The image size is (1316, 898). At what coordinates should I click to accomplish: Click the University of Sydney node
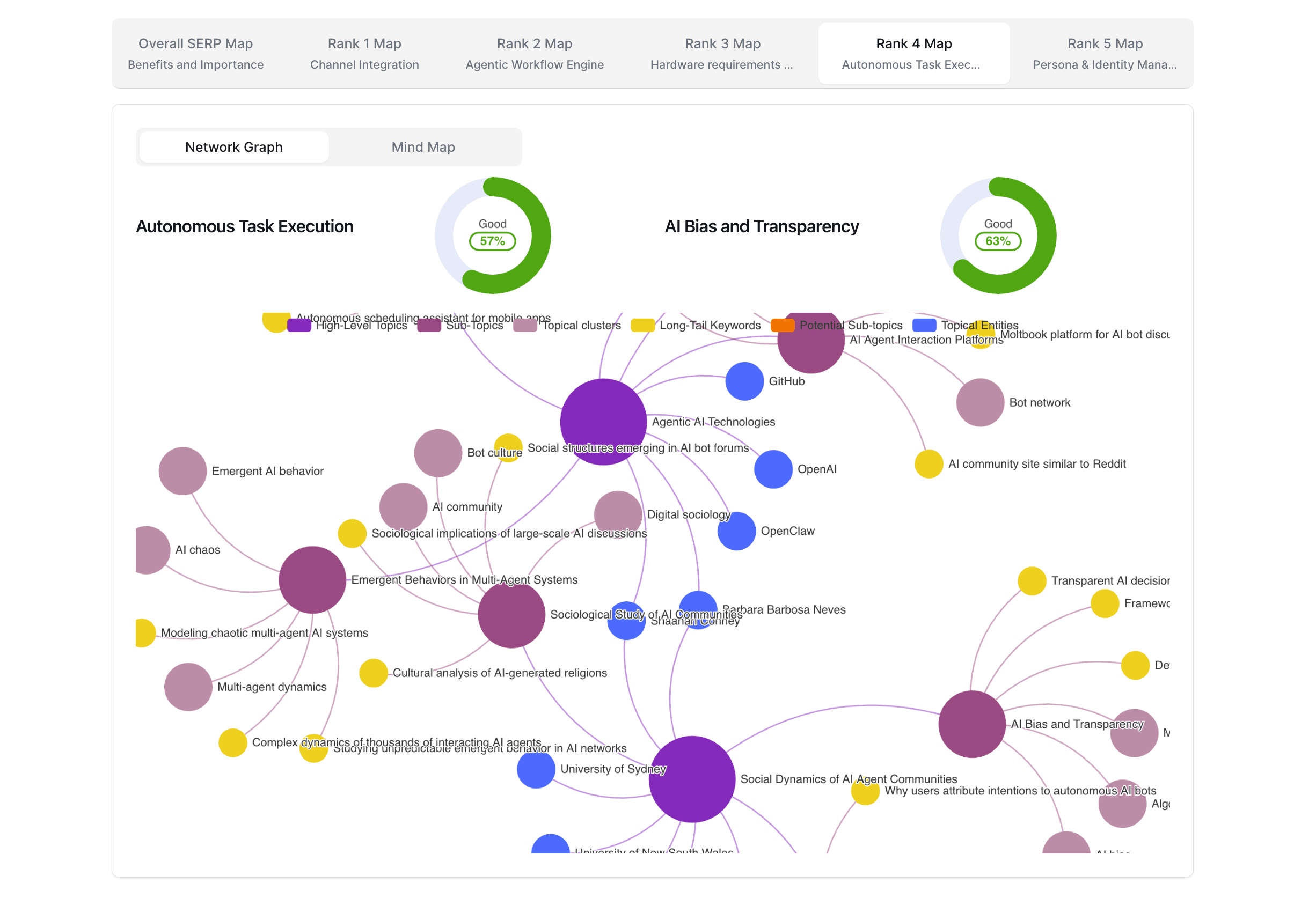click(x=536, y=769)
